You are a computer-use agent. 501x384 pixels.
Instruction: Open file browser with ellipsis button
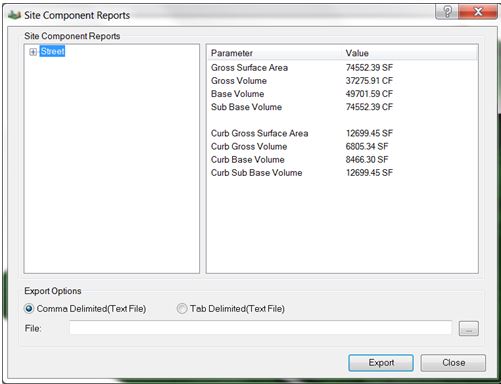click(x=469, y=329)
